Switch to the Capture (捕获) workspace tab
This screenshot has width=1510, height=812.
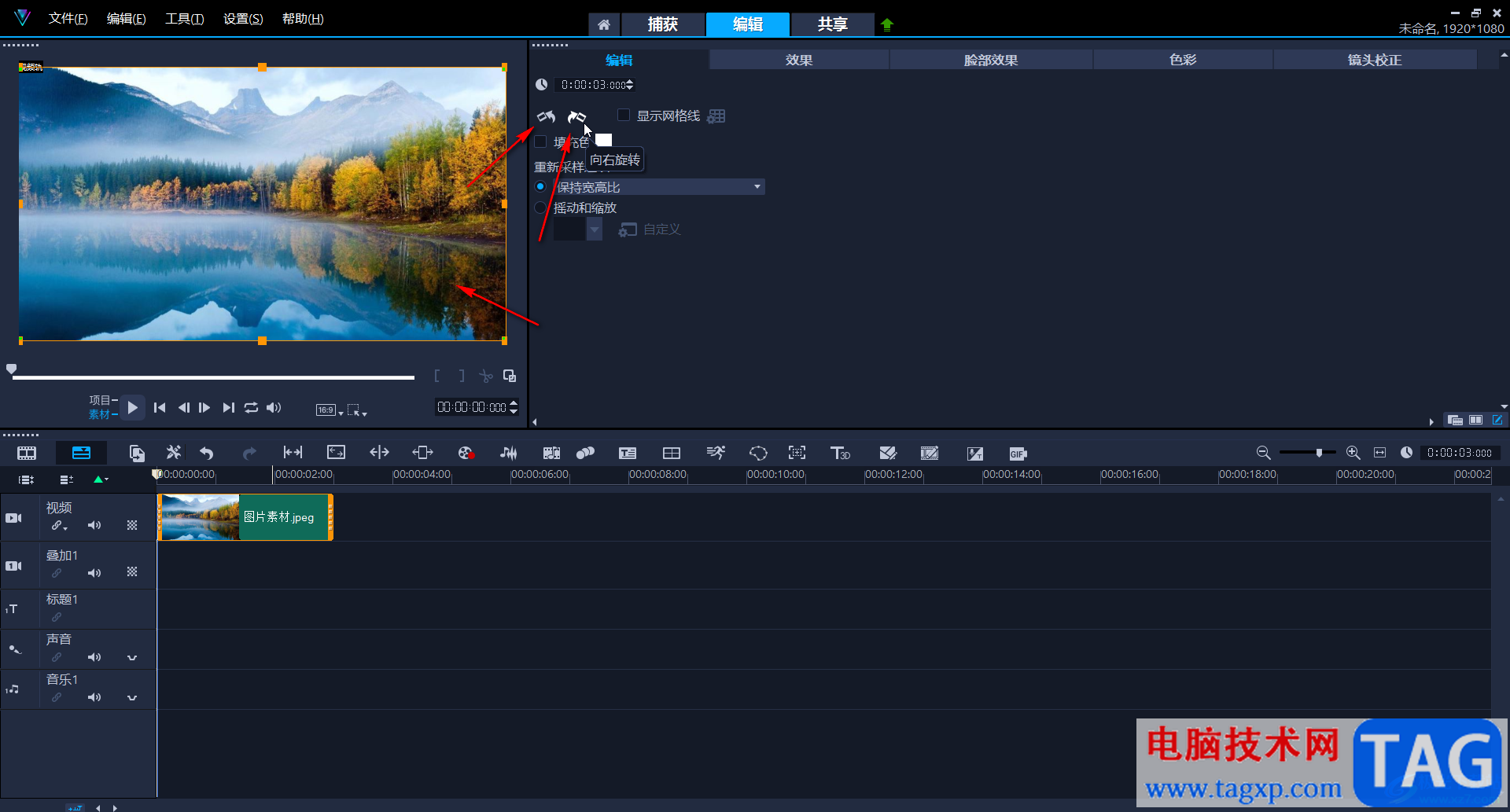tap(662, 24)
